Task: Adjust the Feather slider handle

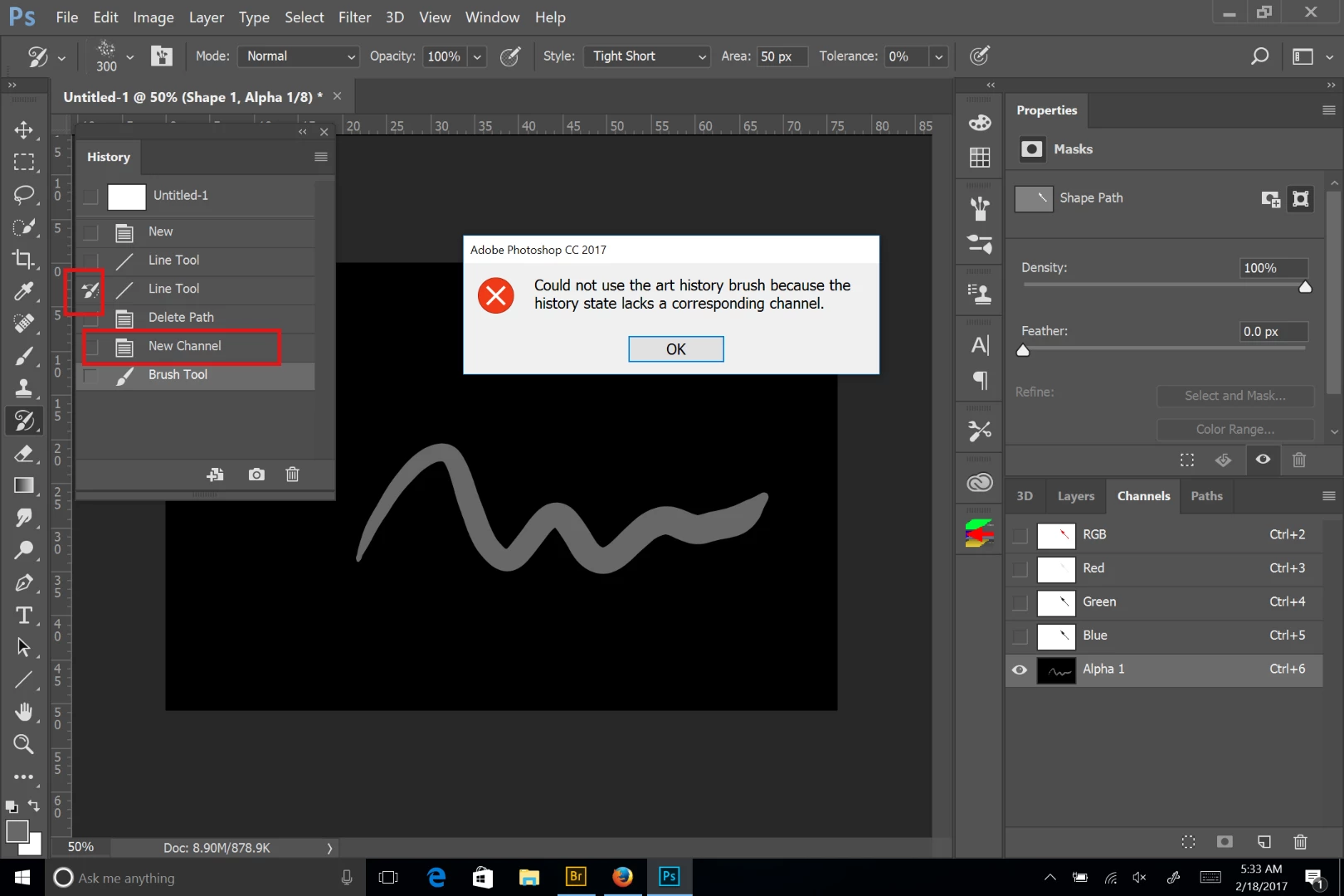Action: [1023, 350]
